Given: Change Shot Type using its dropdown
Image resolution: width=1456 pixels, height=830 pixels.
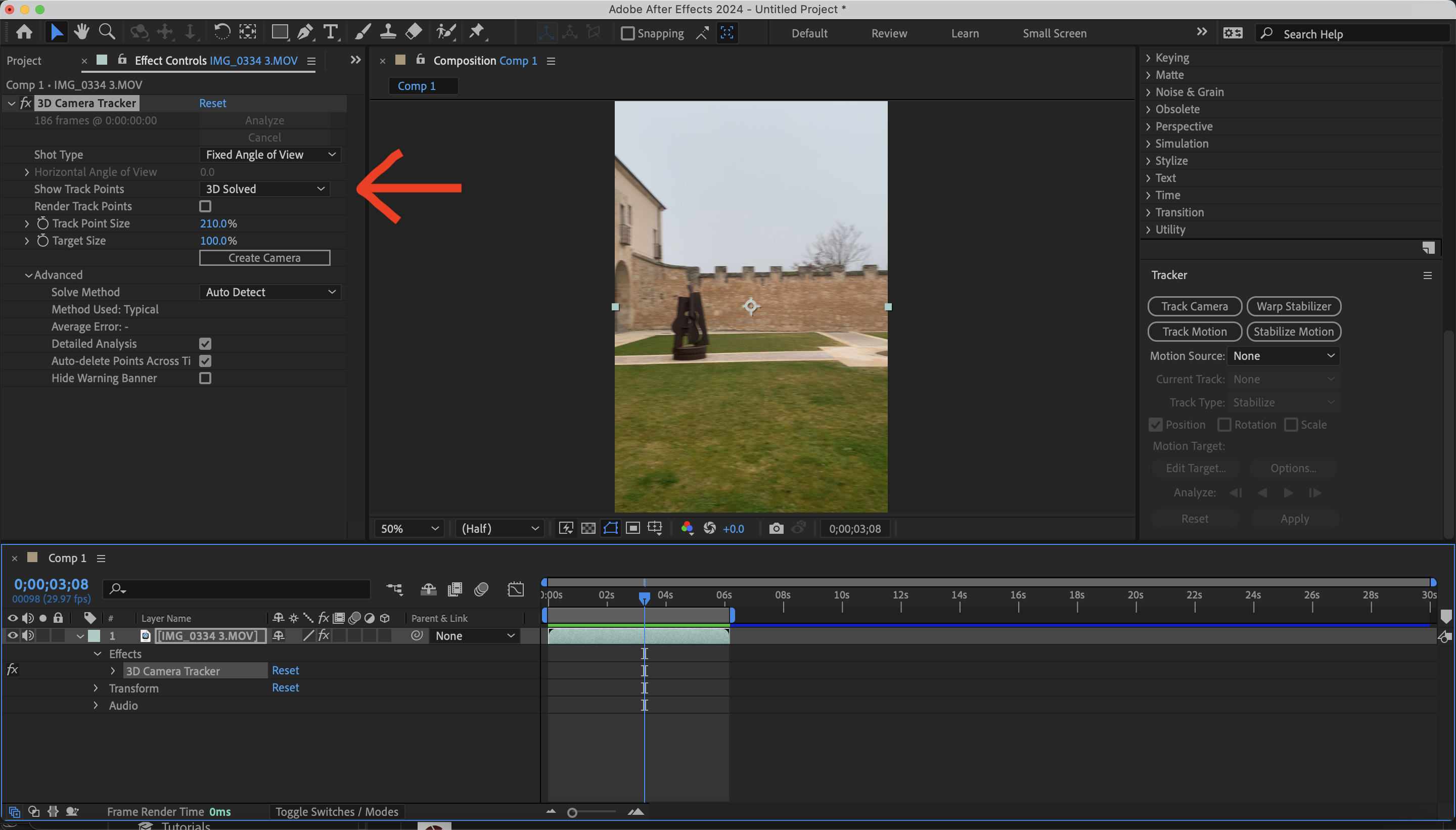Looking at the screenshot, I should point(269,155).
